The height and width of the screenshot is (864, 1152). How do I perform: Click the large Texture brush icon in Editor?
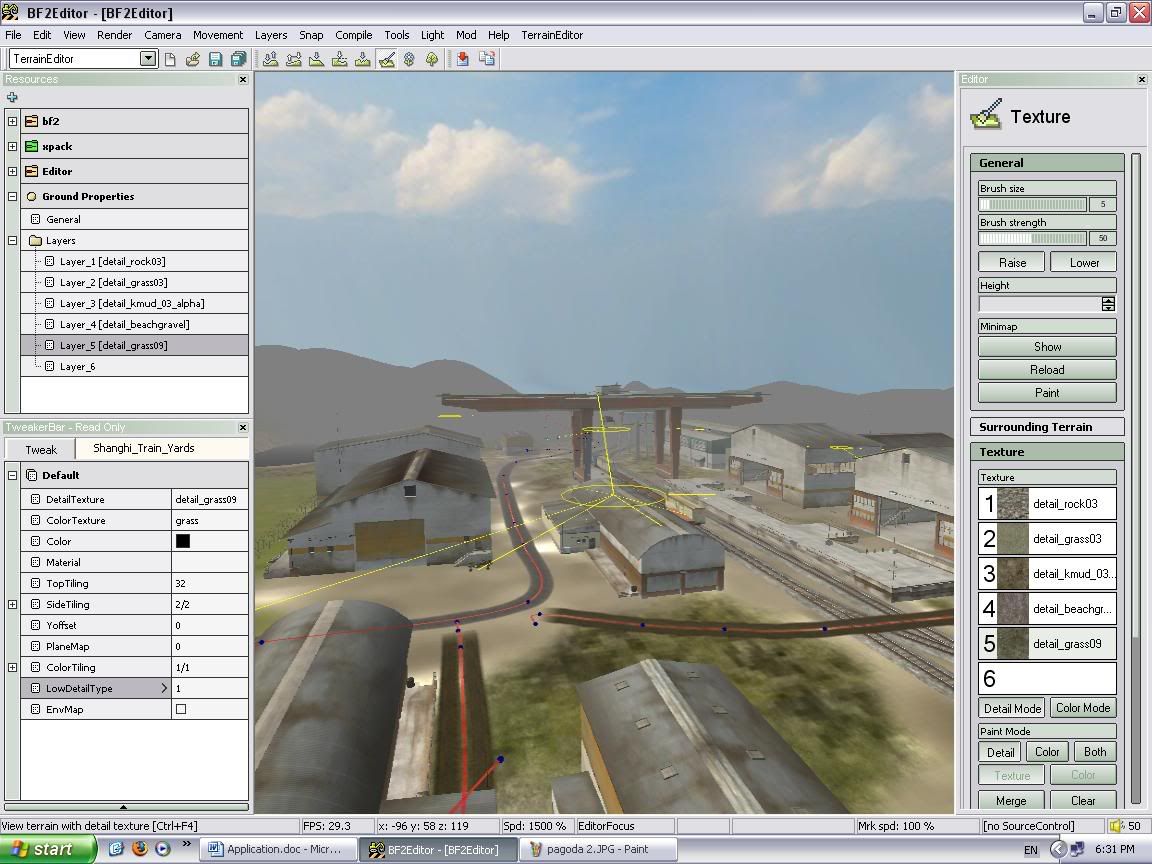tap(986, 115)
